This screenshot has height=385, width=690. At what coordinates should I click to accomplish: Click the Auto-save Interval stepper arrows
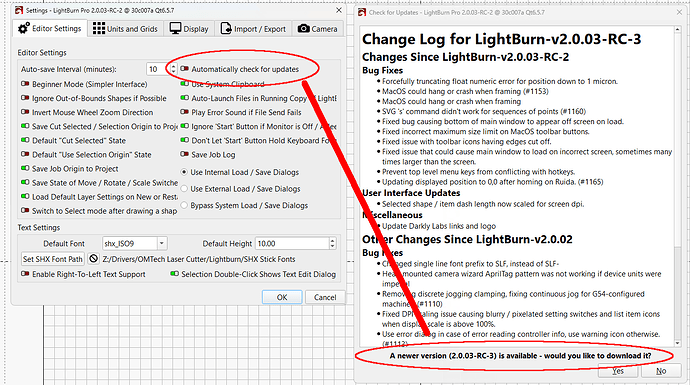(x=173, y=69)
